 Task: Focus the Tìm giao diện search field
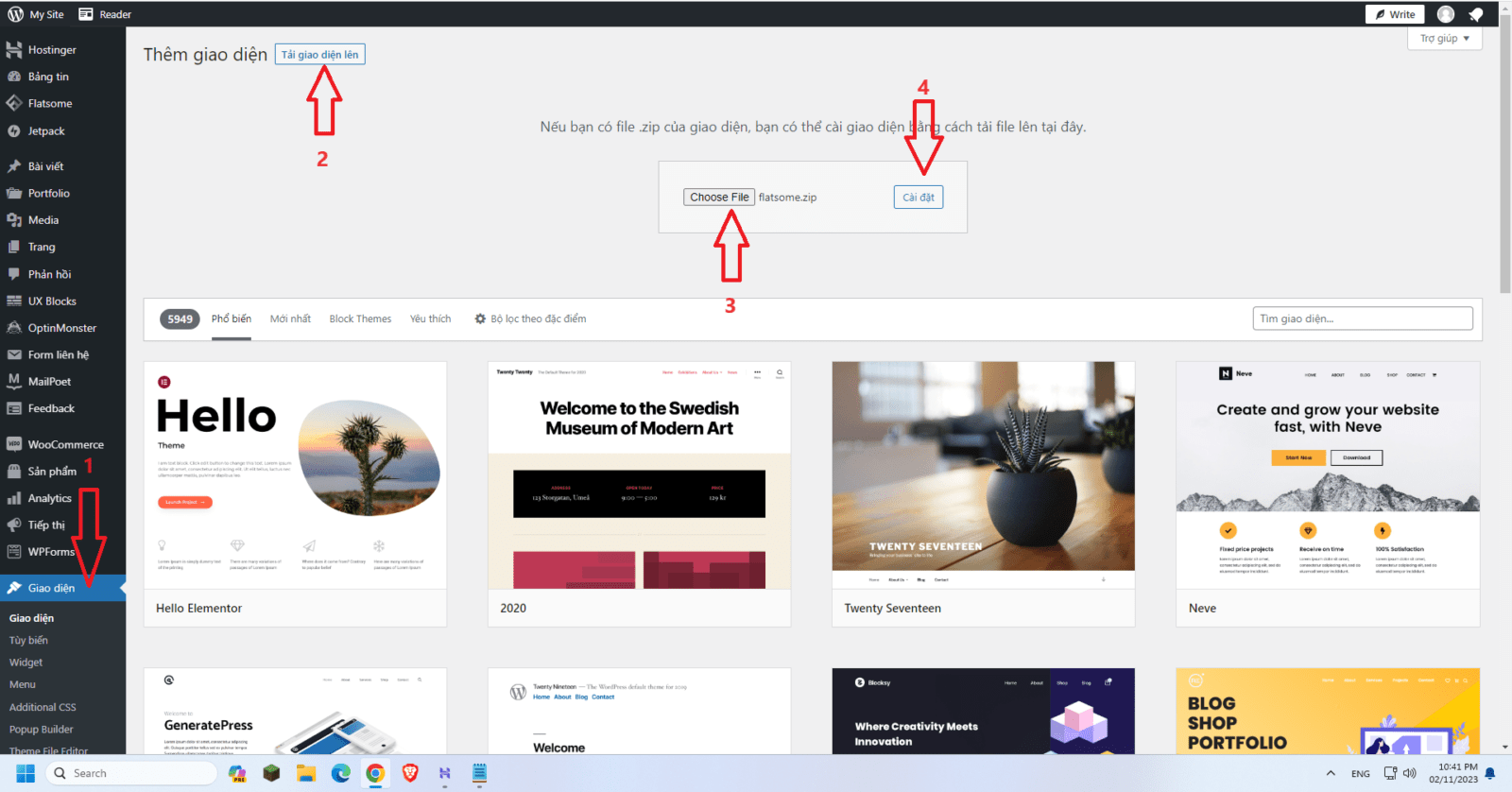coord(1363,319)
